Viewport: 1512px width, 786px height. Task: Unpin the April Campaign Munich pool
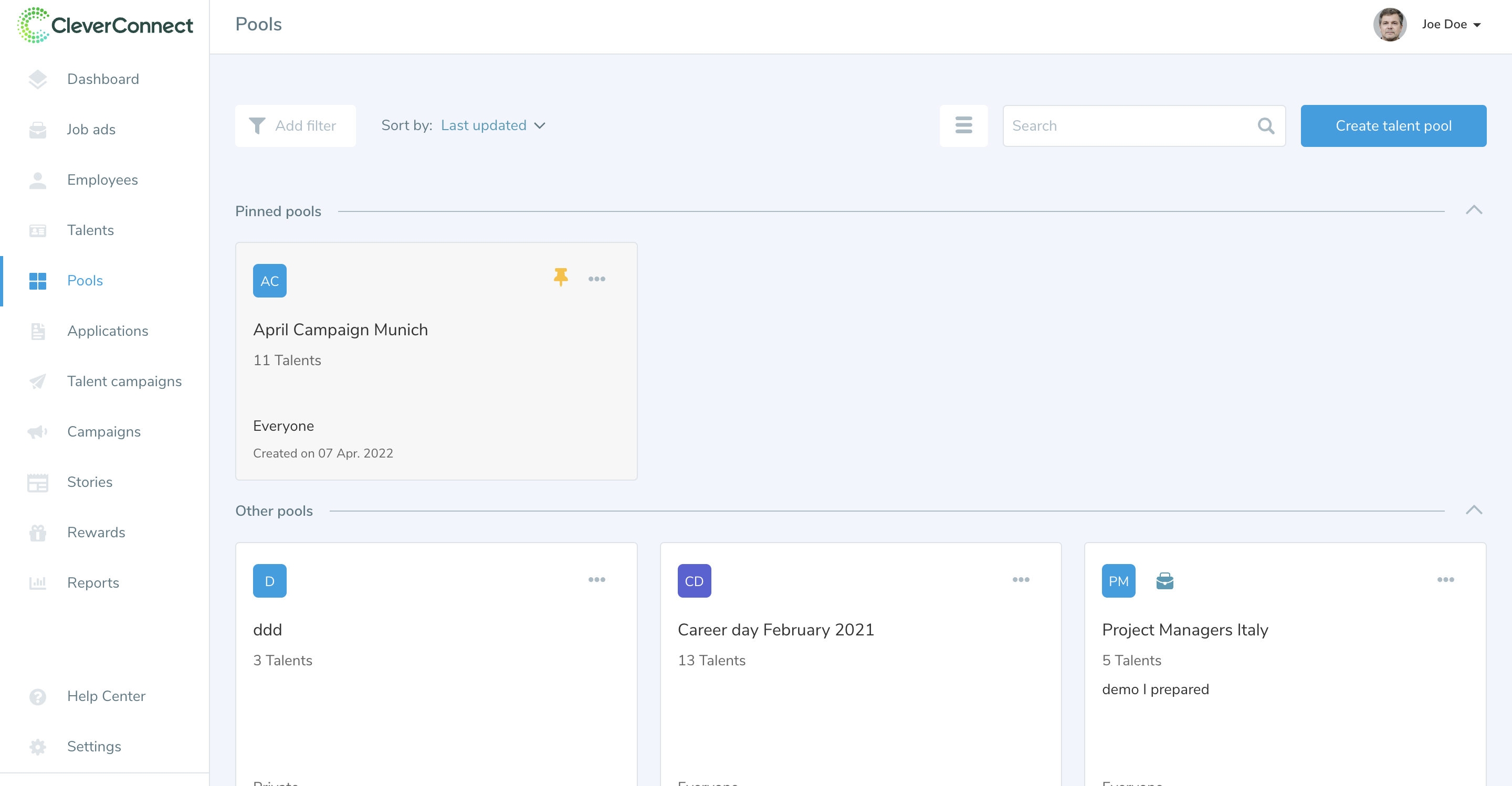(561, 277)
